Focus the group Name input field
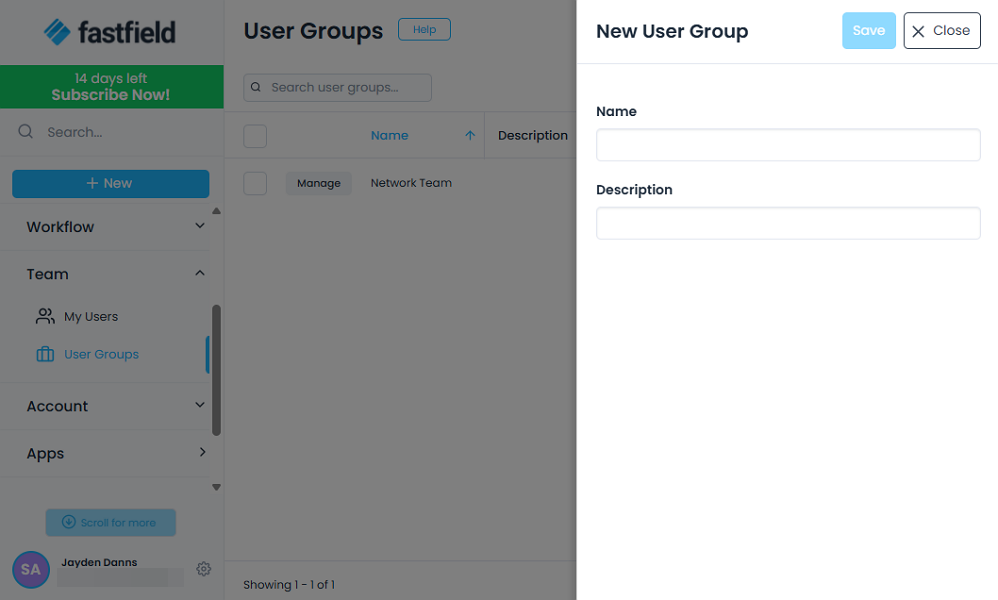 788,145
